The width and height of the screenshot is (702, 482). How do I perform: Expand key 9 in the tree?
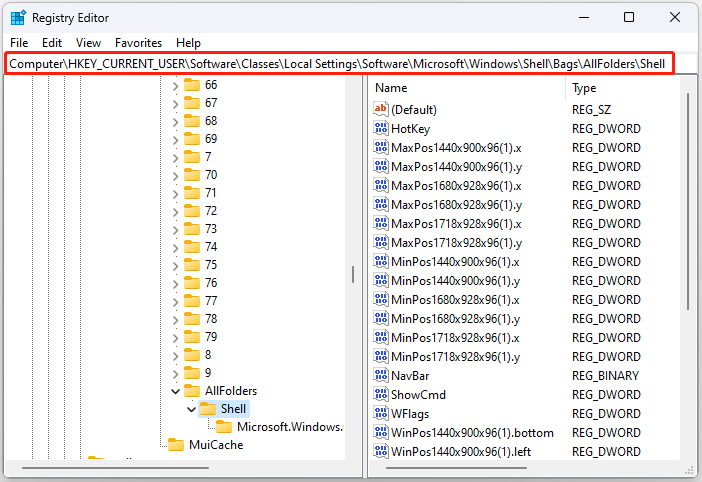tap(176, 373)
